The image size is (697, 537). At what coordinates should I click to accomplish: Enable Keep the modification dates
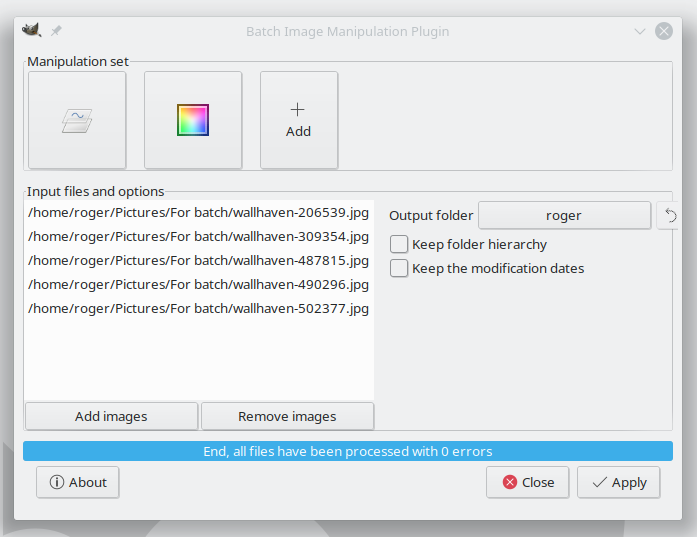tap(400, 268)
